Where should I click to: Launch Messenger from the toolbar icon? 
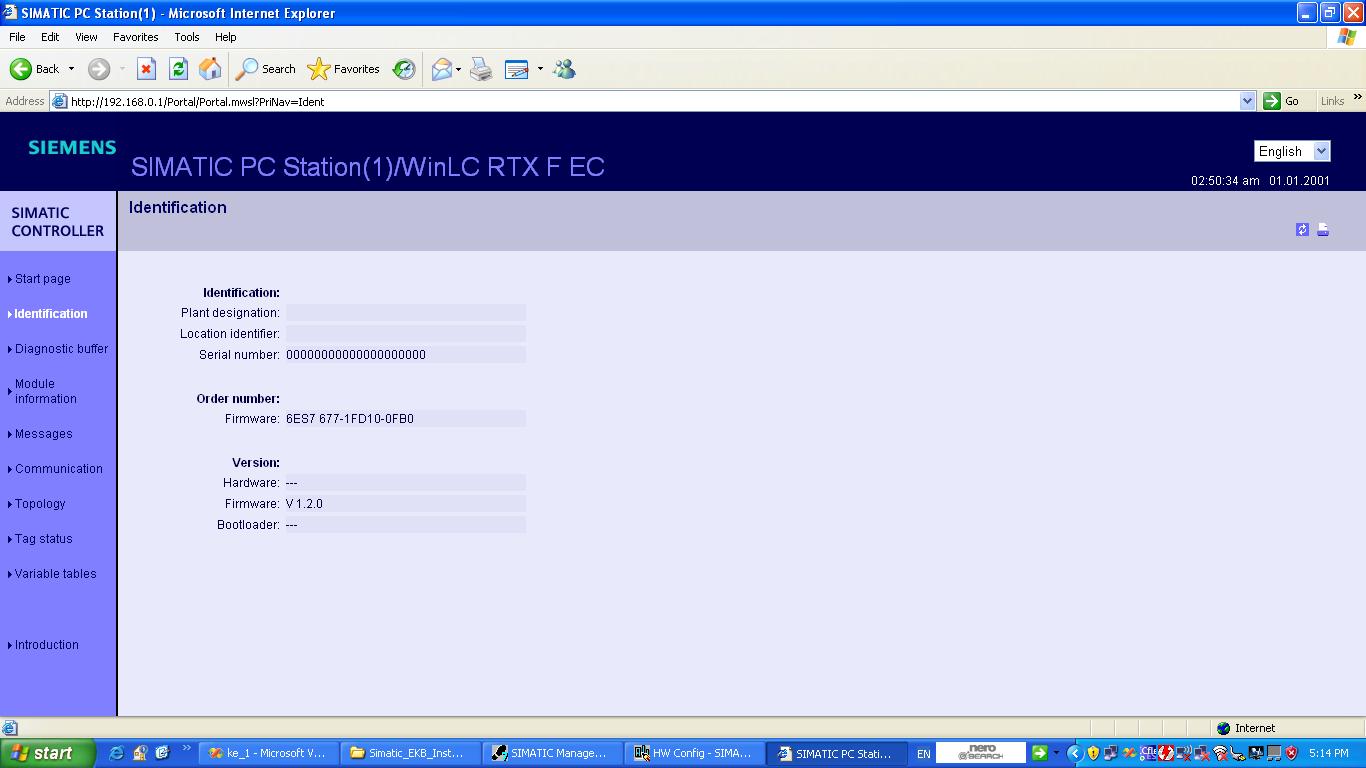pos(564,69)
